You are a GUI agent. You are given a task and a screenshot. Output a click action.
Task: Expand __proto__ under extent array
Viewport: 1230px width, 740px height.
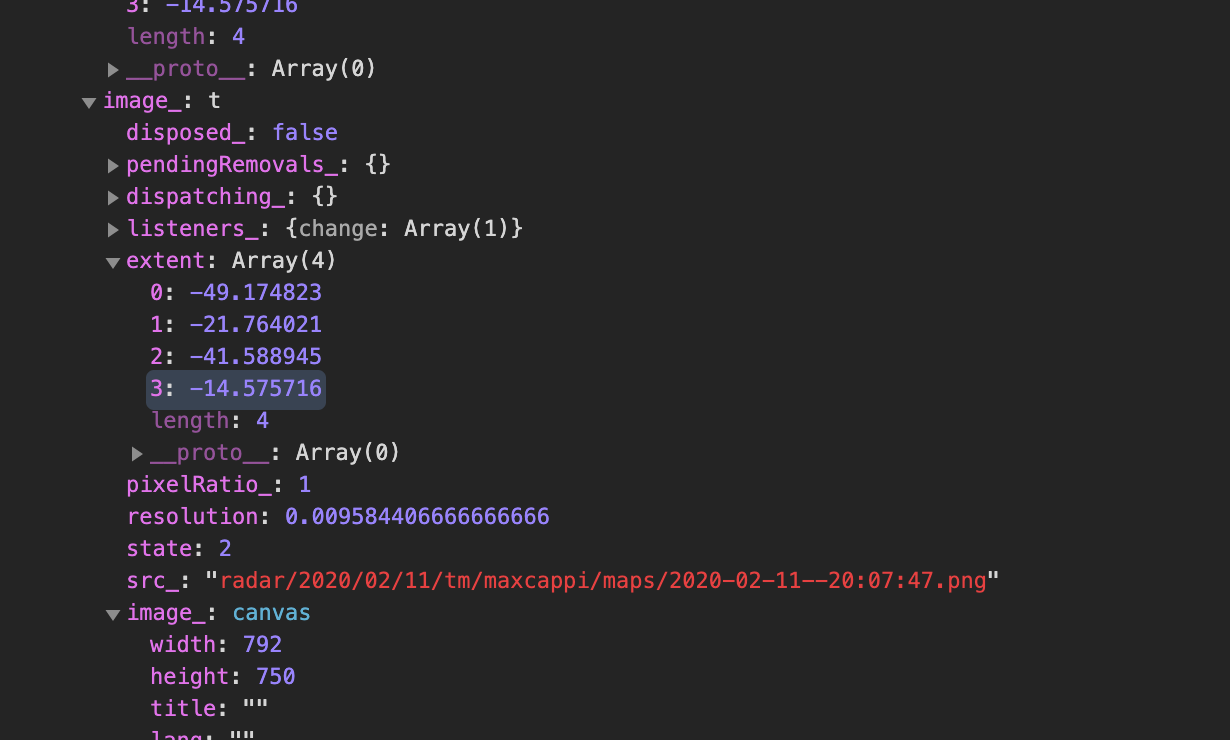tap(137, 454)
